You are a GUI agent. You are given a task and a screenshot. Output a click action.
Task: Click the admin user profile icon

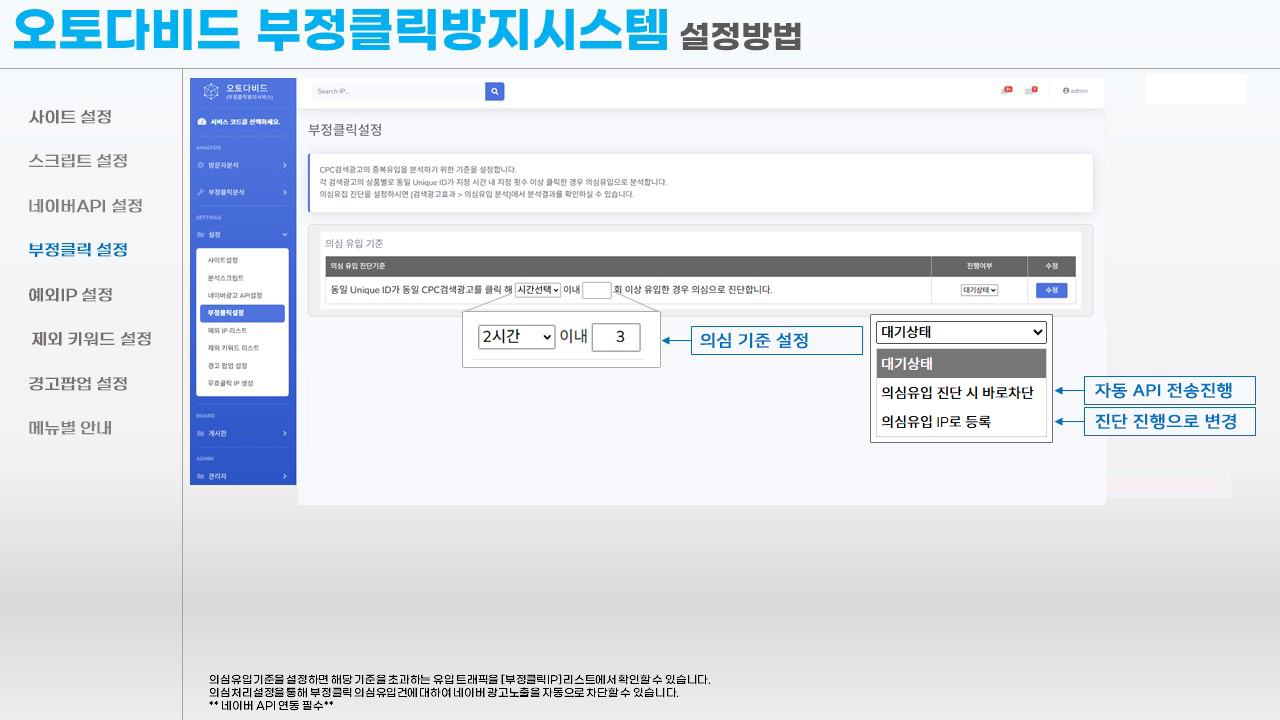coord(1066,91)
